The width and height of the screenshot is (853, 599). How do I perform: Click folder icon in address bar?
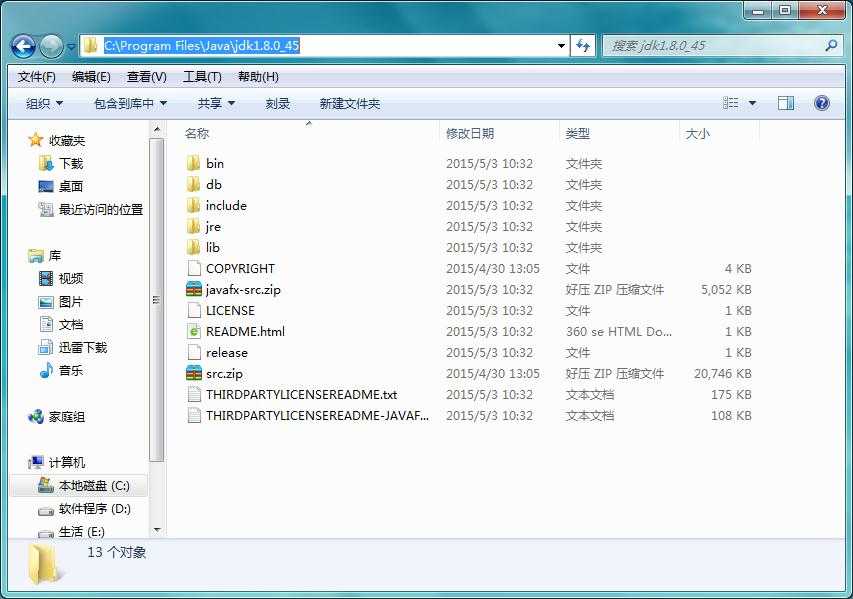90,46
